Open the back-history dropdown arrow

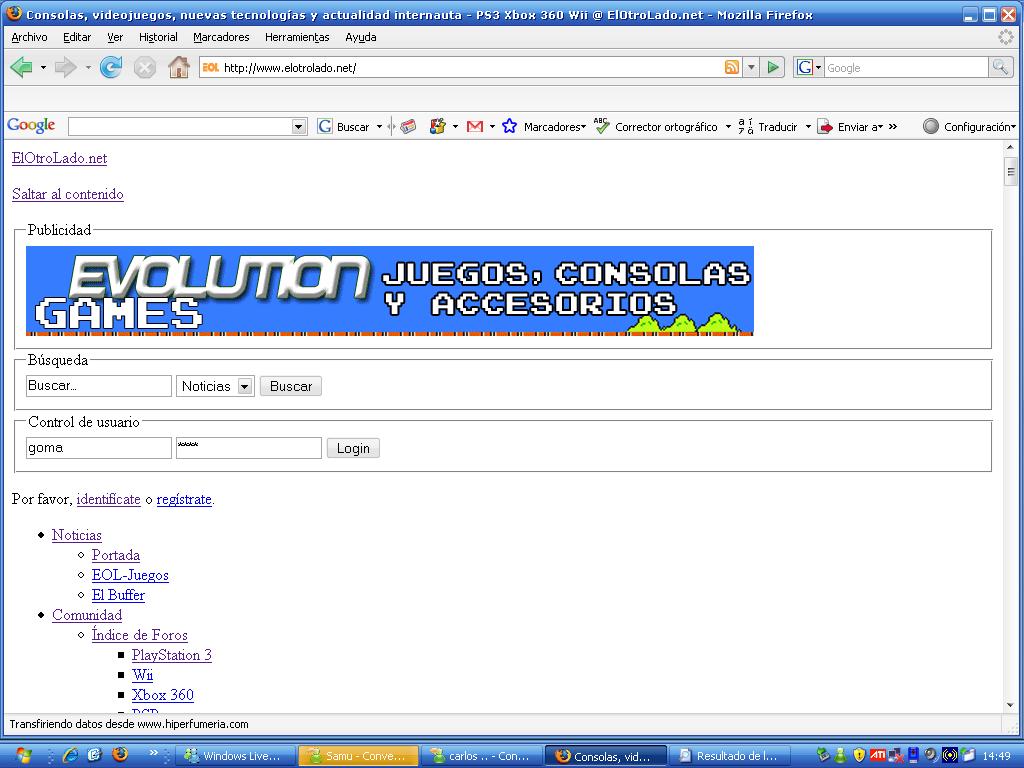43,67
